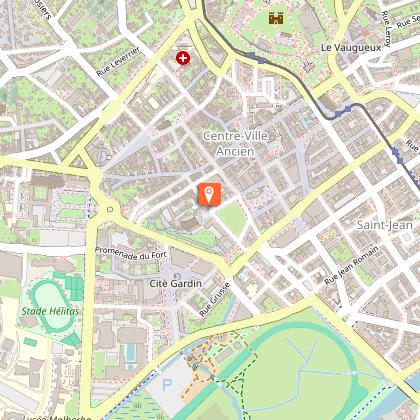Click the orange location pin marker
This screenshot has width=420, height=420.
pos(209,194)
